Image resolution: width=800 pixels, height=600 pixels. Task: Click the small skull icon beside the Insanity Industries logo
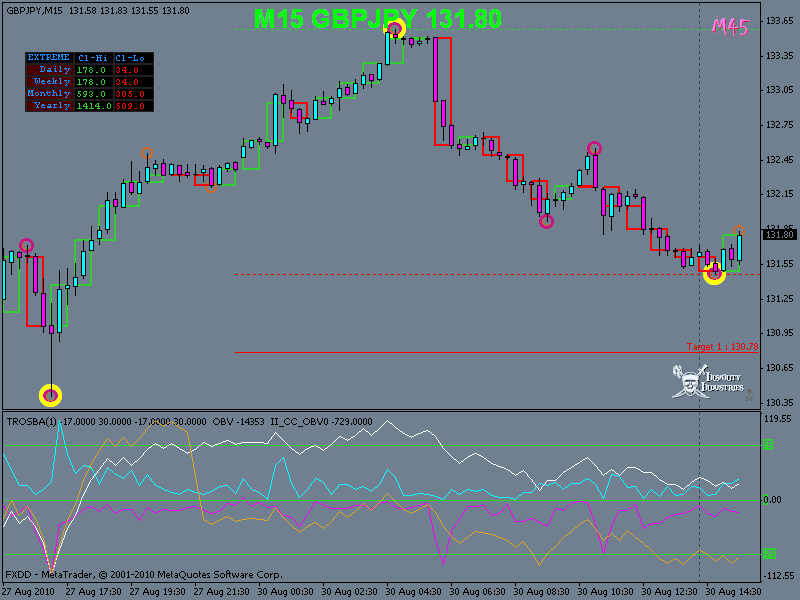[x=749, y=395]
